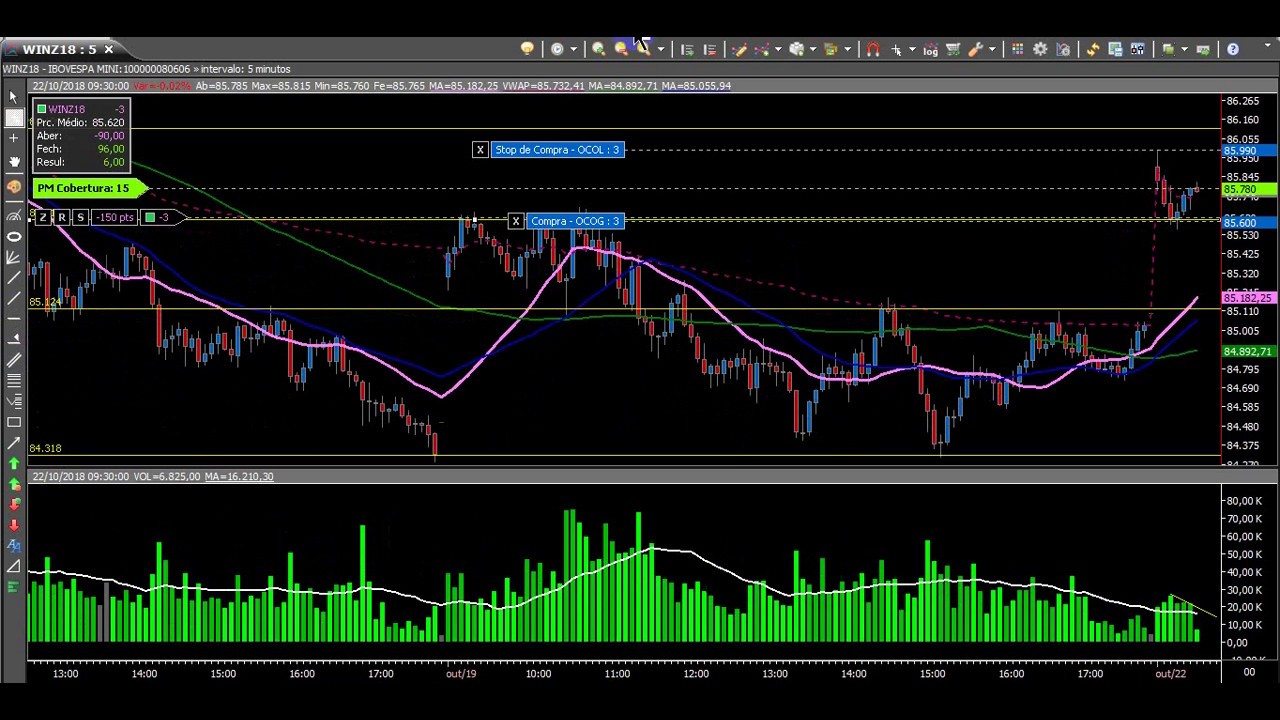This screenshot has height=720, width=1280.
Task: Toggle the red magnet snap mode
Action: 873,49
